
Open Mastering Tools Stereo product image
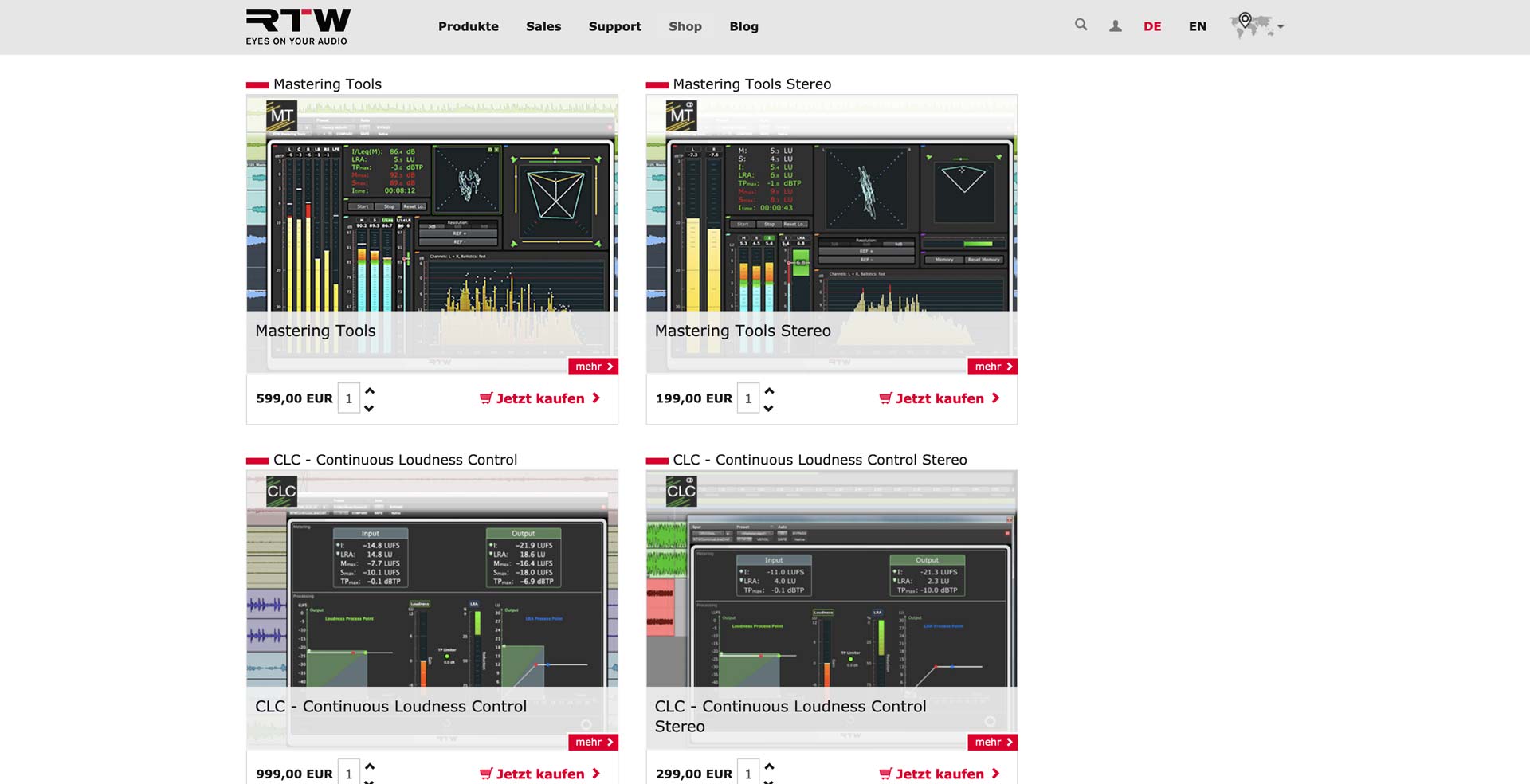point(831,234)
